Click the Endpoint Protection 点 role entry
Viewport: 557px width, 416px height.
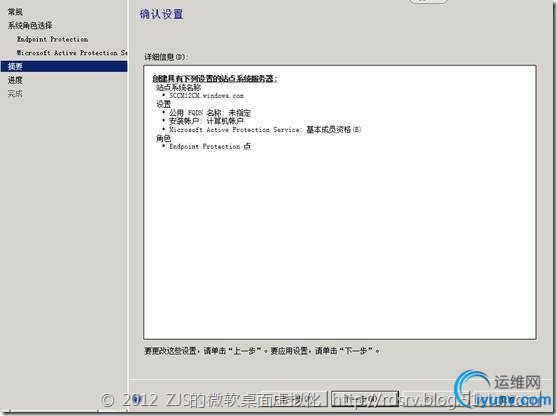[210, 146]
